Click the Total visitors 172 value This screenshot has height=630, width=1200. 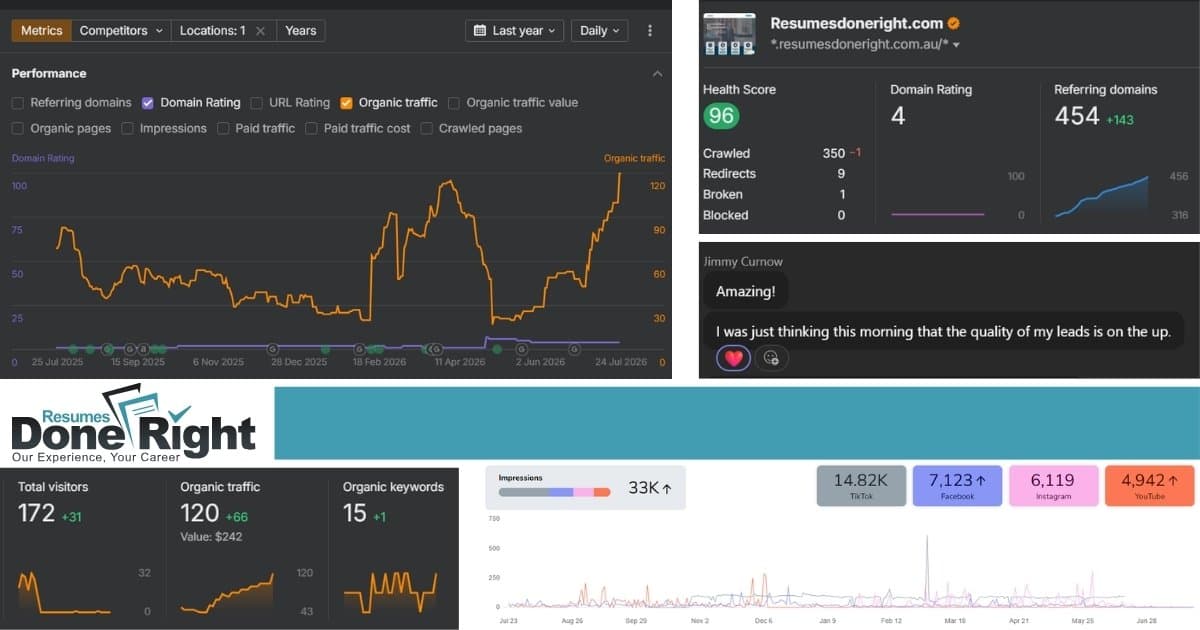(x=37, y=513)
